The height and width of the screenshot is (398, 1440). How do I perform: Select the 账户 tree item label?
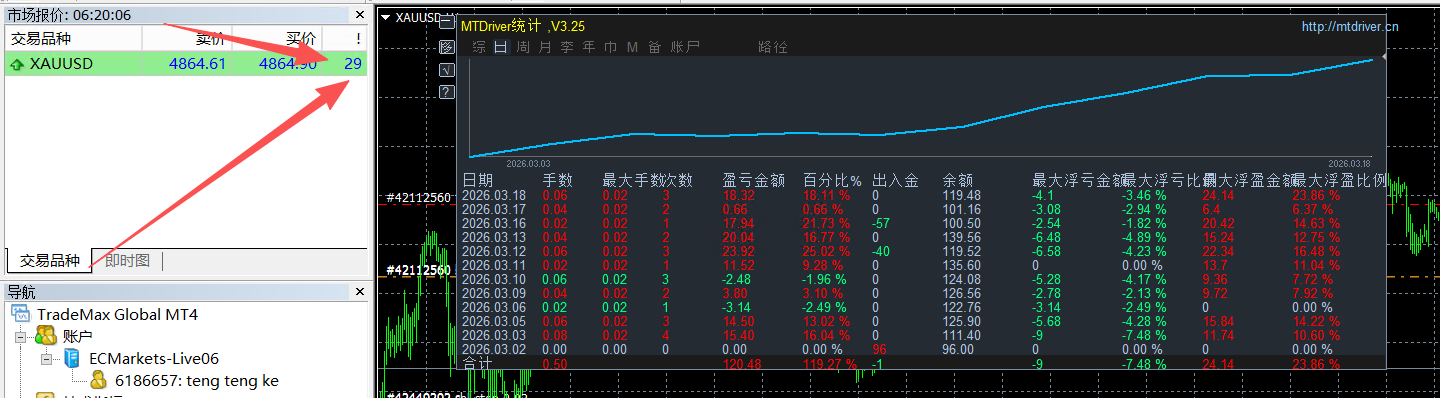[x=77, y=337]
